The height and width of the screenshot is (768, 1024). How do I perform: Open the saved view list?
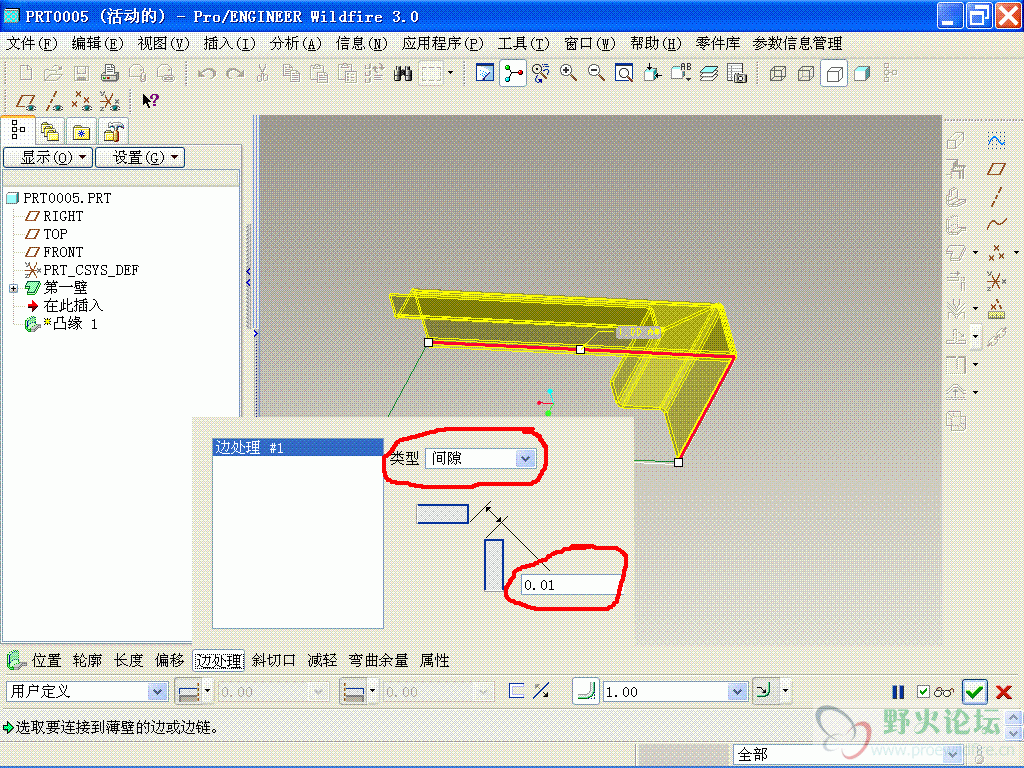(680, 73)
